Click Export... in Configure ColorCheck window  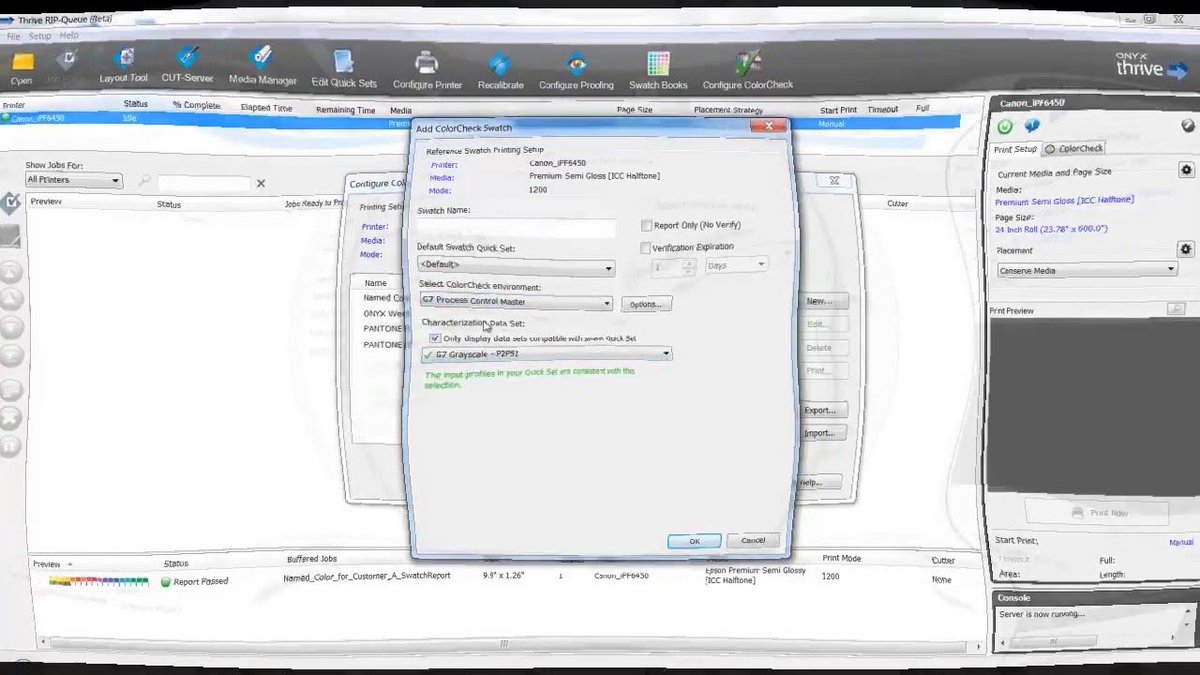(x=821, y=410)
